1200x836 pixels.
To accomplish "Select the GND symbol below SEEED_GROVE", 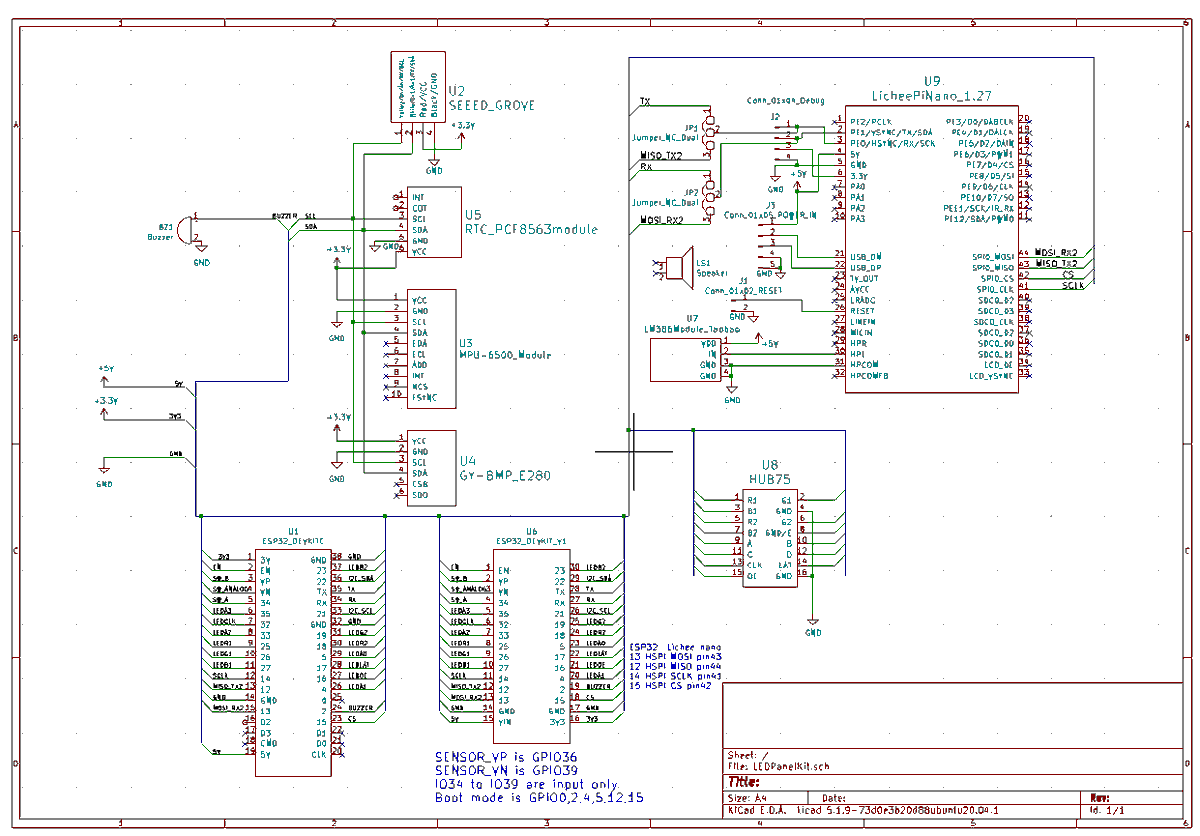I will click(x=434, y=164).
